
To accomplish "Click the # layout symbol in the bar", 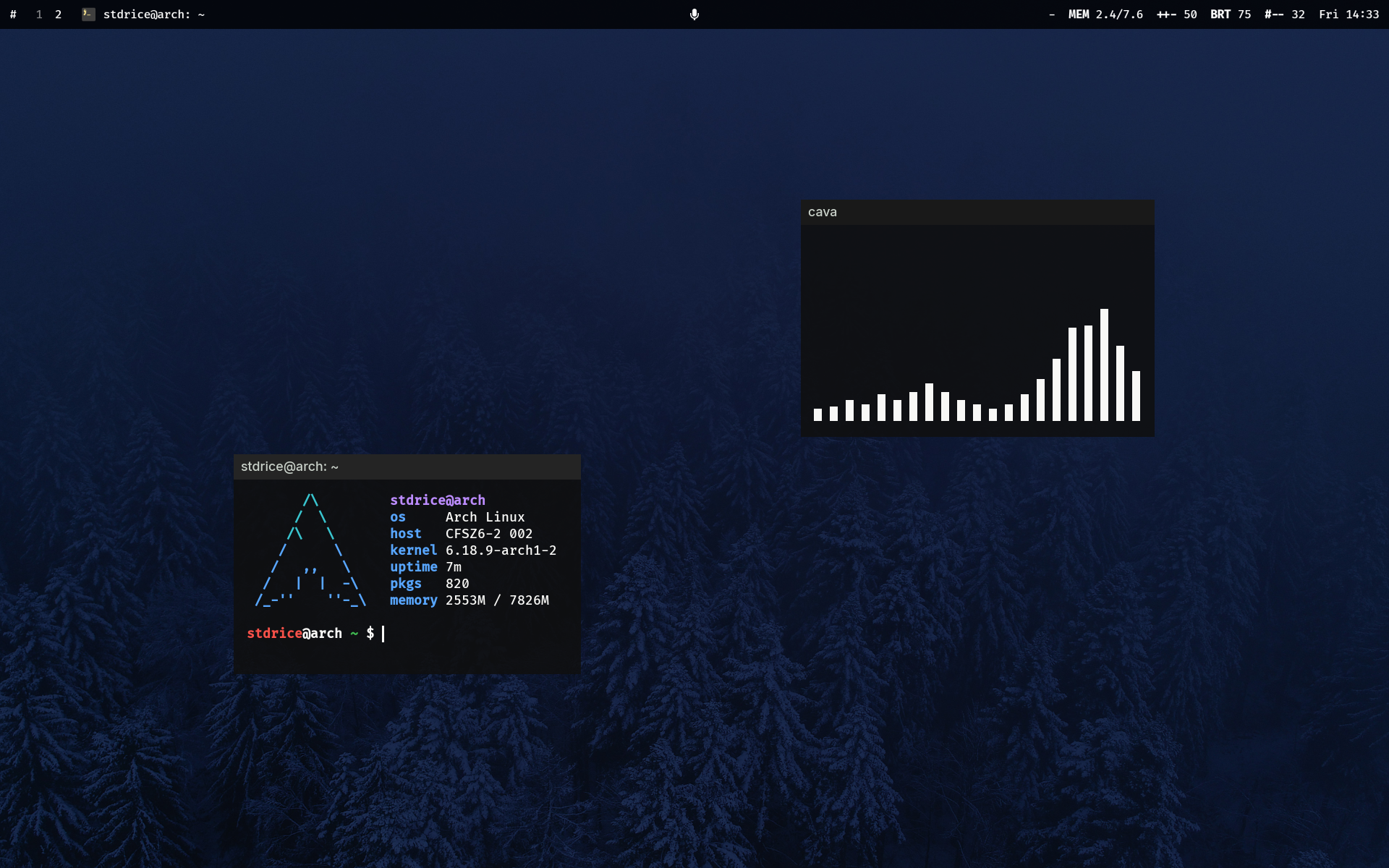I will (x=13, y=14).
